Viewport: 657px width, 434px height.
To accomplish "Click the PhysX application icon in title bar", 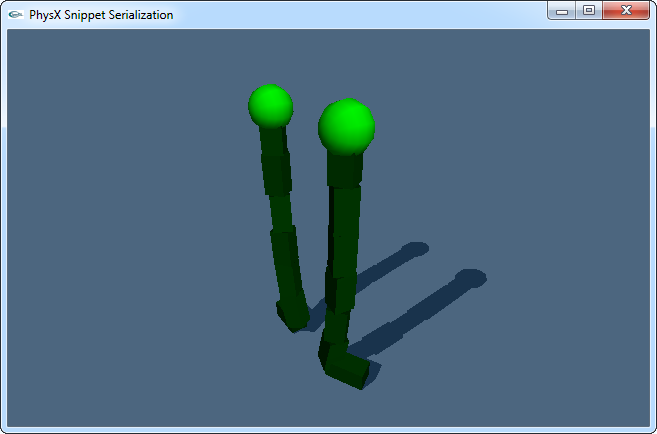I will pyautogui.click(x=15, y=15).
